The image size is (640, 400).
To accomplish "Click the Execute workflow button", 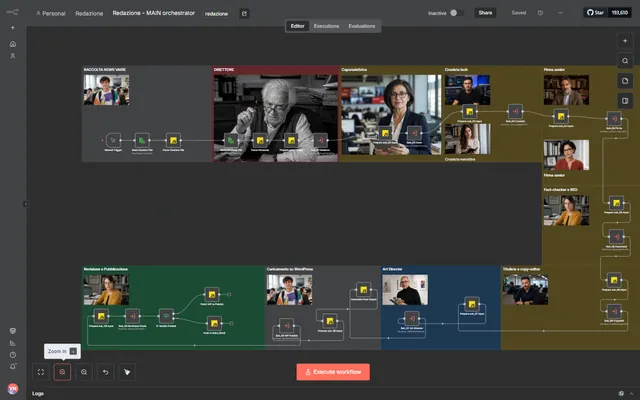I will [333, 372].
